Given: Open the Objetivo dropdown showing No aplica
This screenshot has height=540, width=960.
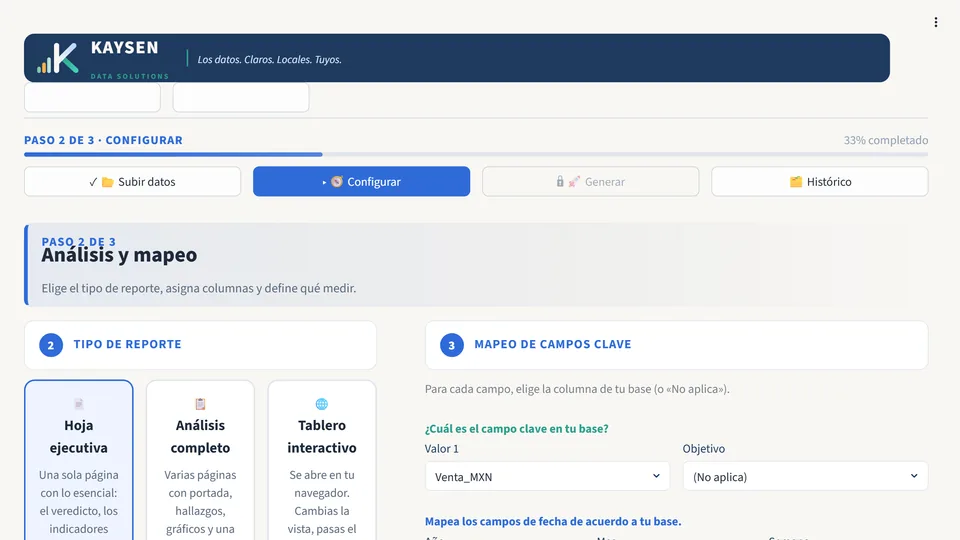Looking at the screenshot, I should click(x=805, y=476).
